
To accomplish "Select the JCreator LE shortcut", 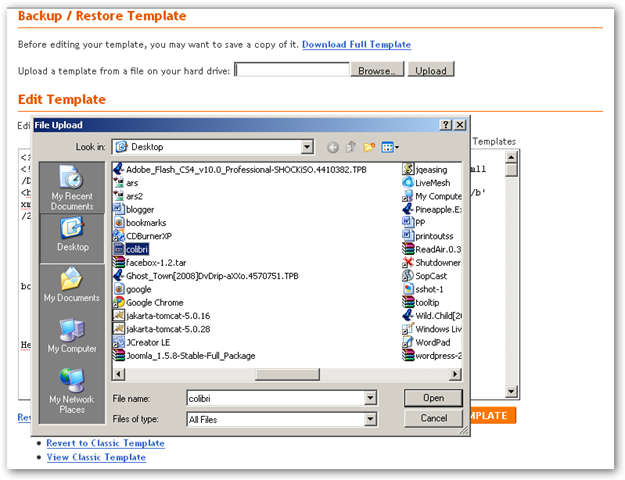I will (x=142, y=342).
